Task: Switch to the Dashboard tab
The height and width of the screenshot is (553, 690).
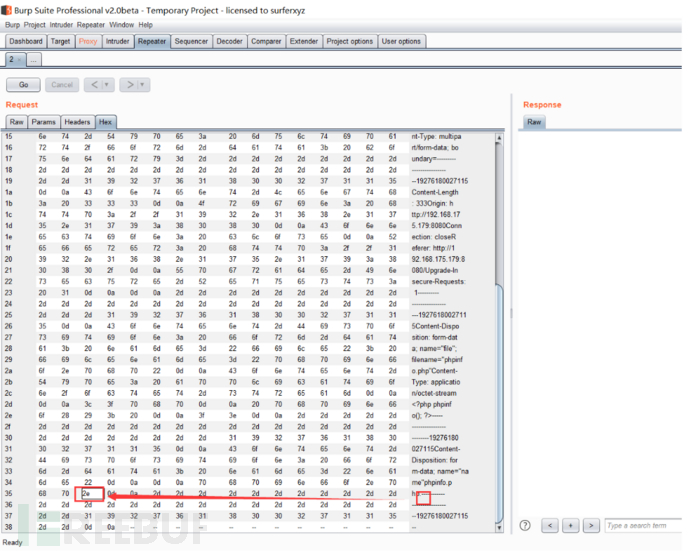Action: pyautogui.click(x=26, y=41)
